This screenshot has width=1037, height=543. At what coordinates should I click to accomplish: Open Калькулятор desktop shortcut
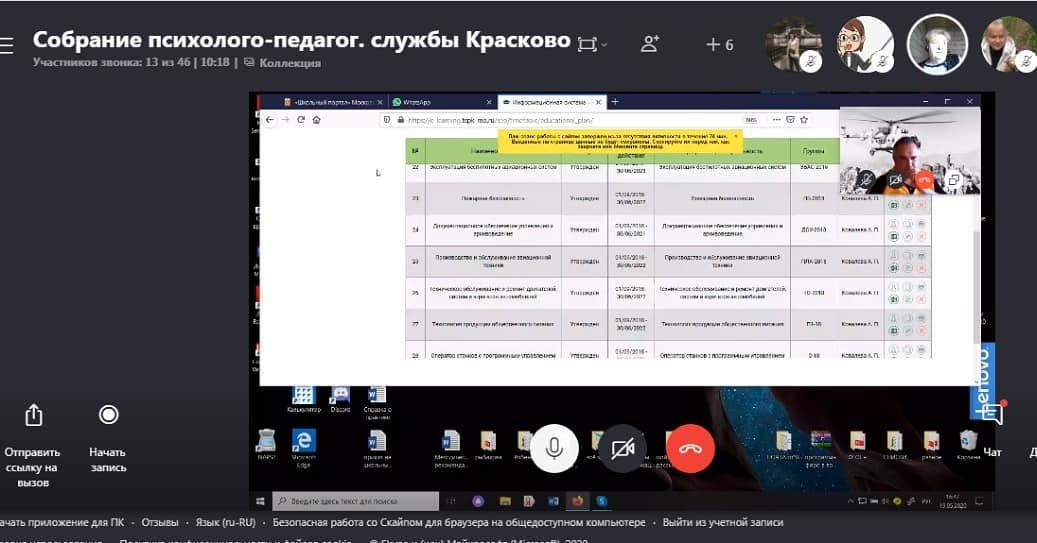tap(304, 399)
